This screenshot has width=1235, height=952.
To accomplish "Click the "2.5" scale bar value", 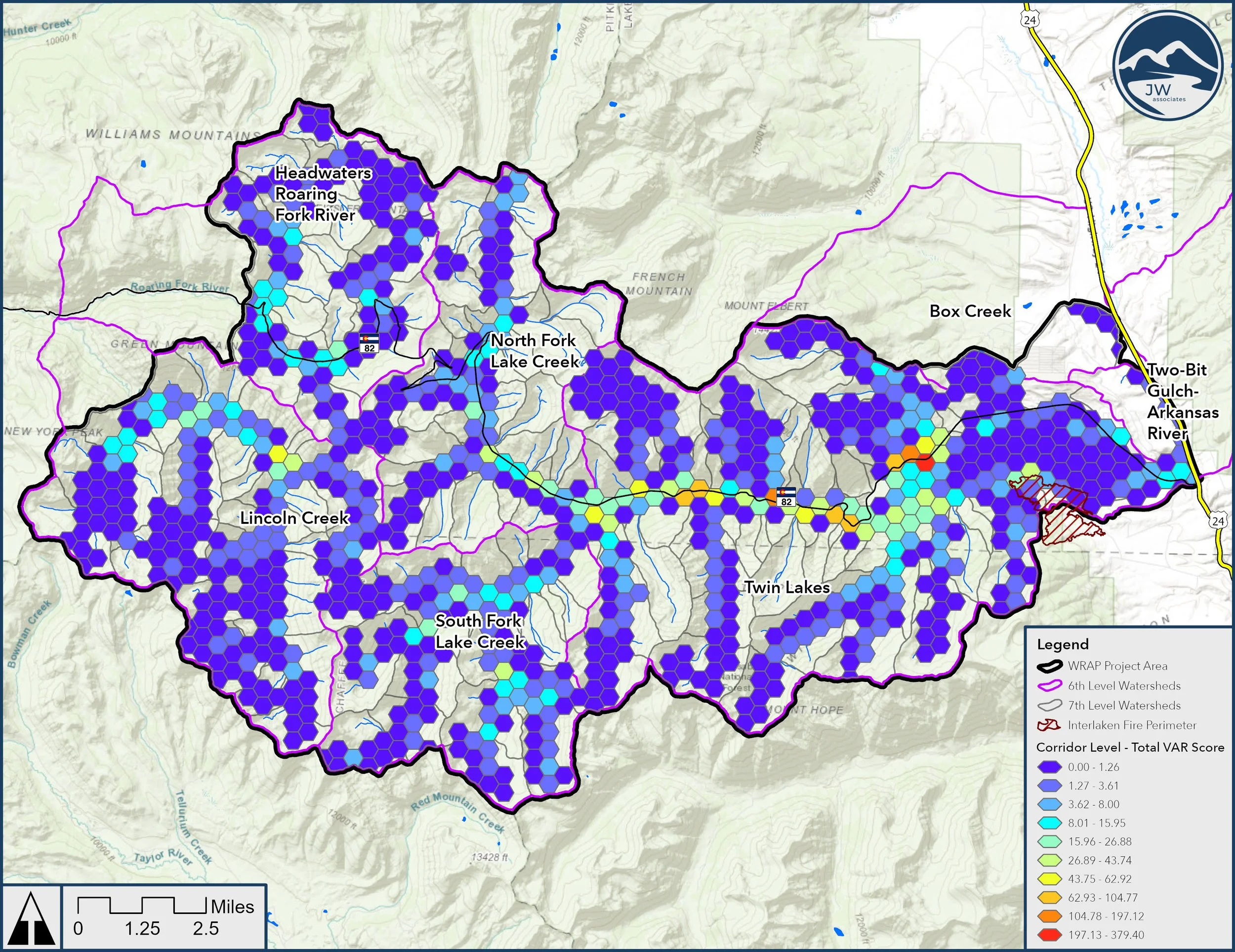I will pos(206,929).
